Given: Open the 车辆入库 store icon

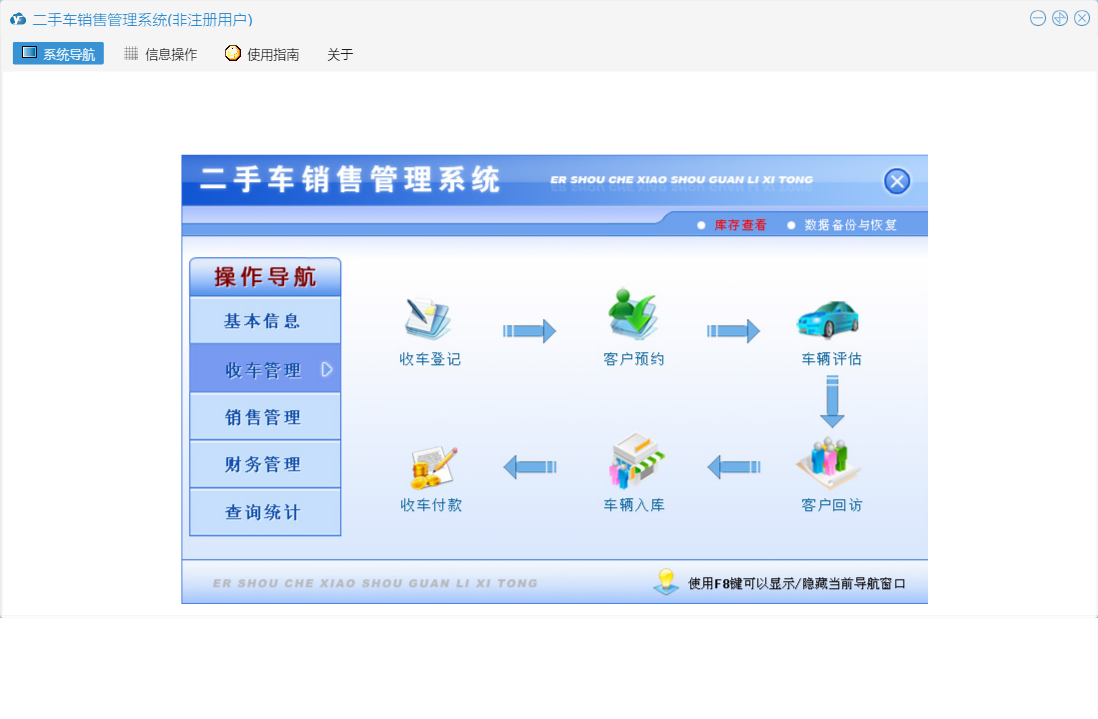Looking at the screenshot, I should pyautogui.click(x=637, y=460).
